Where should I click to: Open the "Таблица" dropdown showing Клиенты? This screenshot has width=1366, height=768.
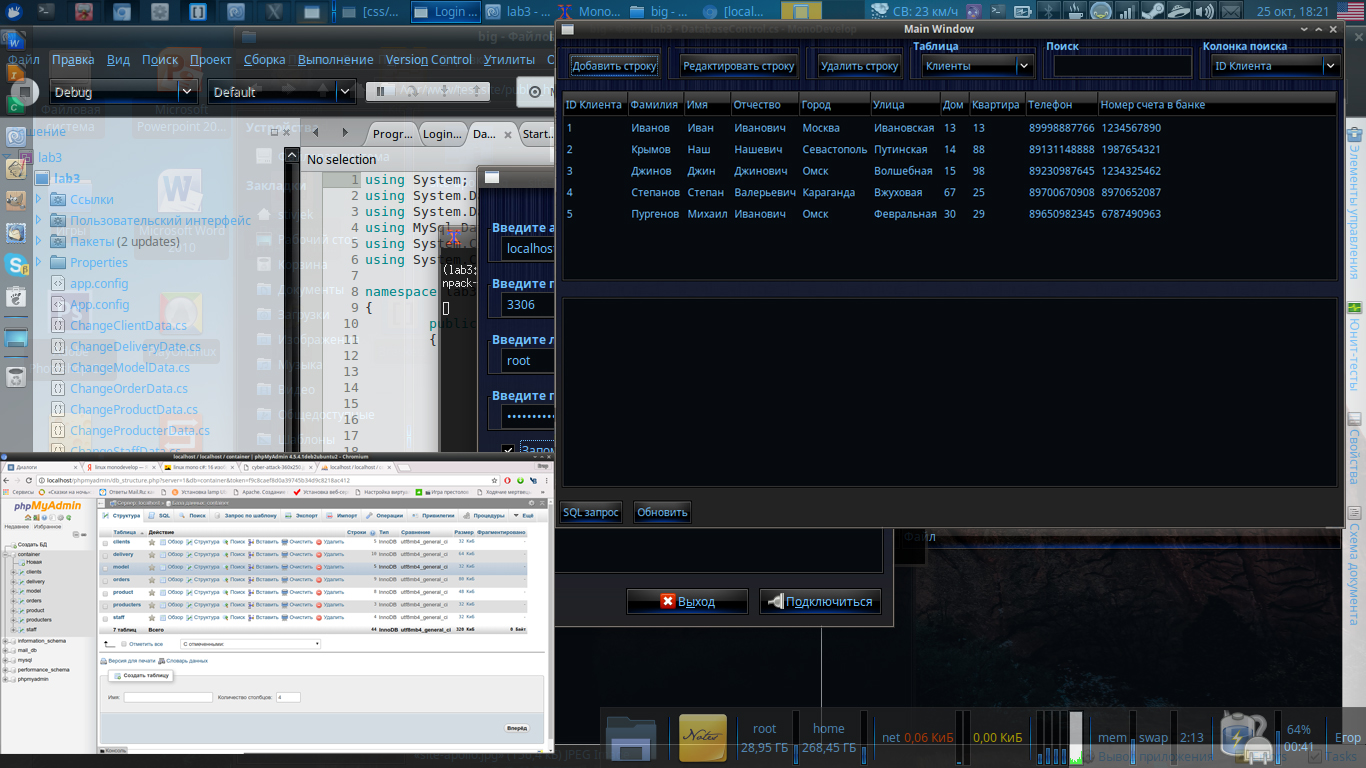[x=977, y=66]
